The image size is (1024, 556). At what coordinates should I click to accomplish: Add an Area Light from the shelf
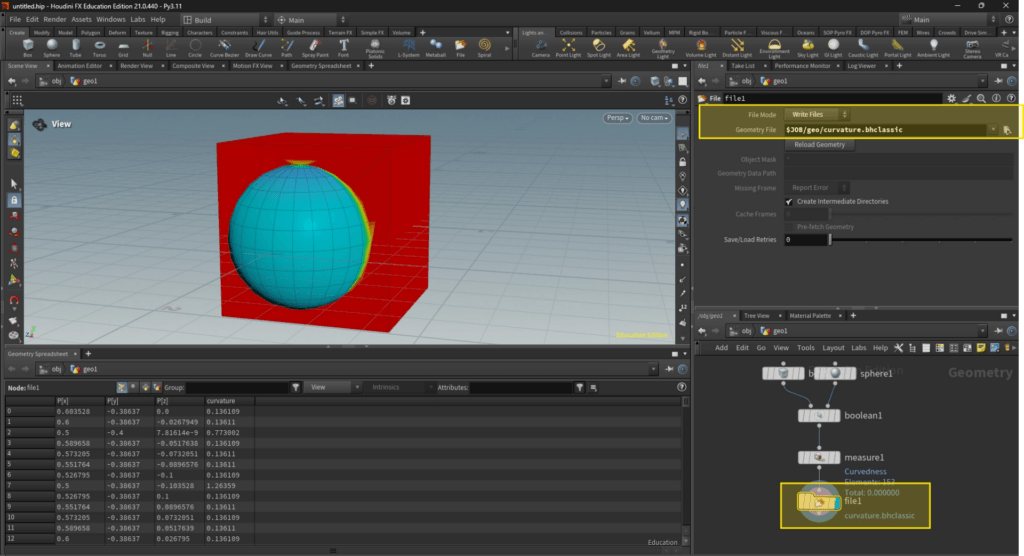click(x=628, y=48)
